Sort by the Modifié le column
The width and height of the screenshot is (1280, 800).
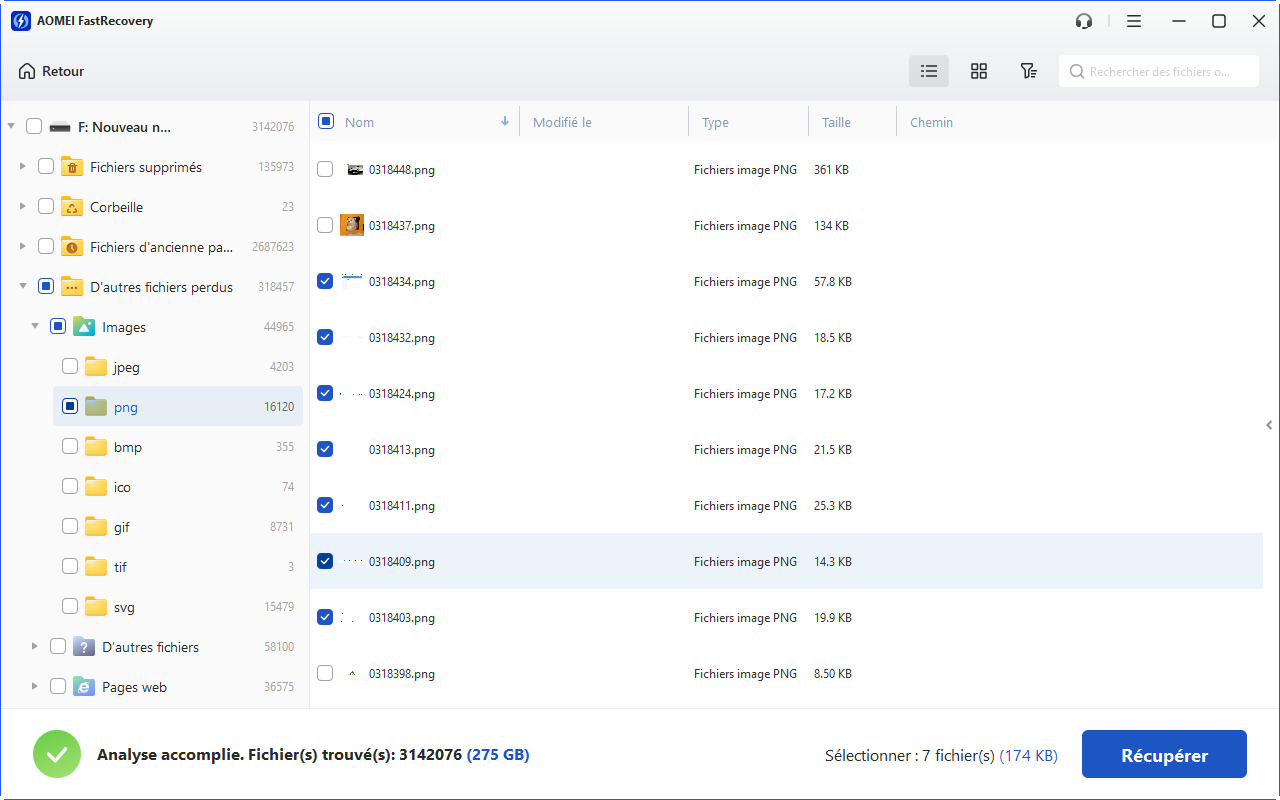pos(562,122)
